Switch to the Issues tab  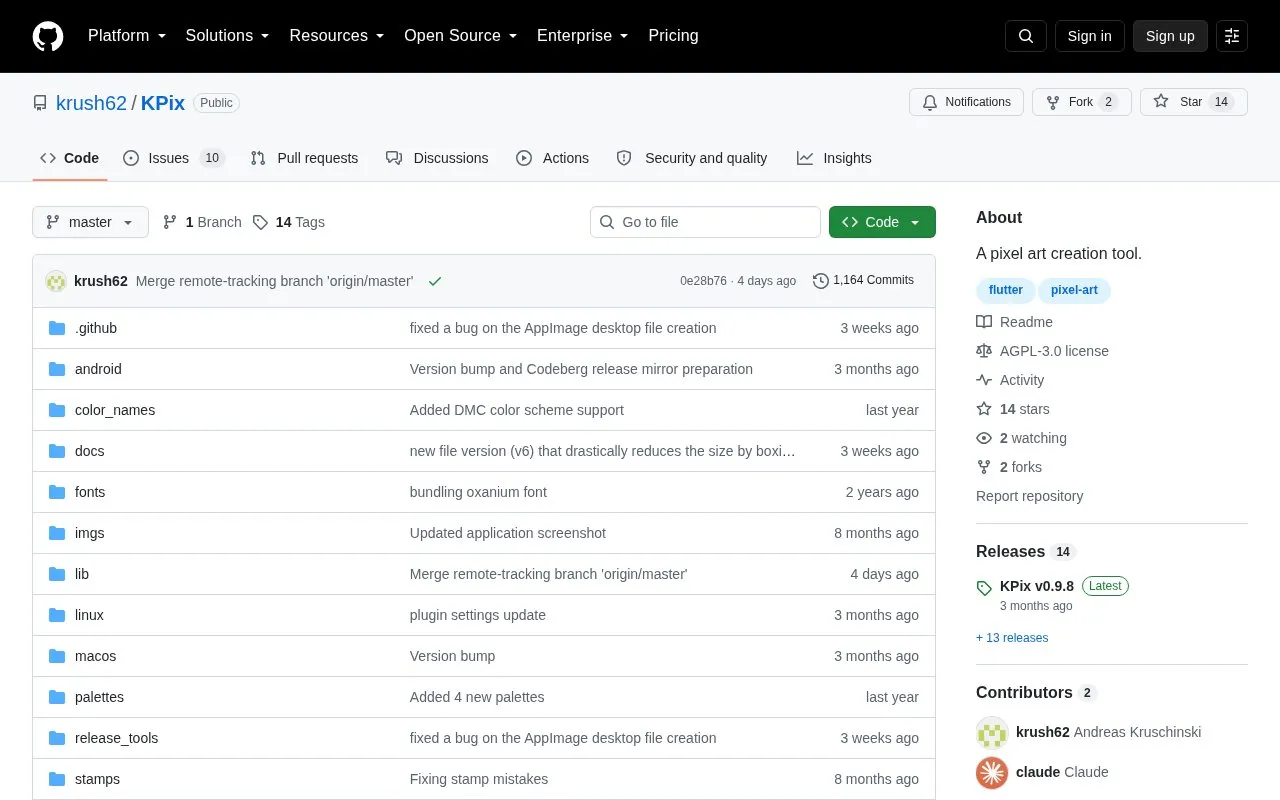174,158
